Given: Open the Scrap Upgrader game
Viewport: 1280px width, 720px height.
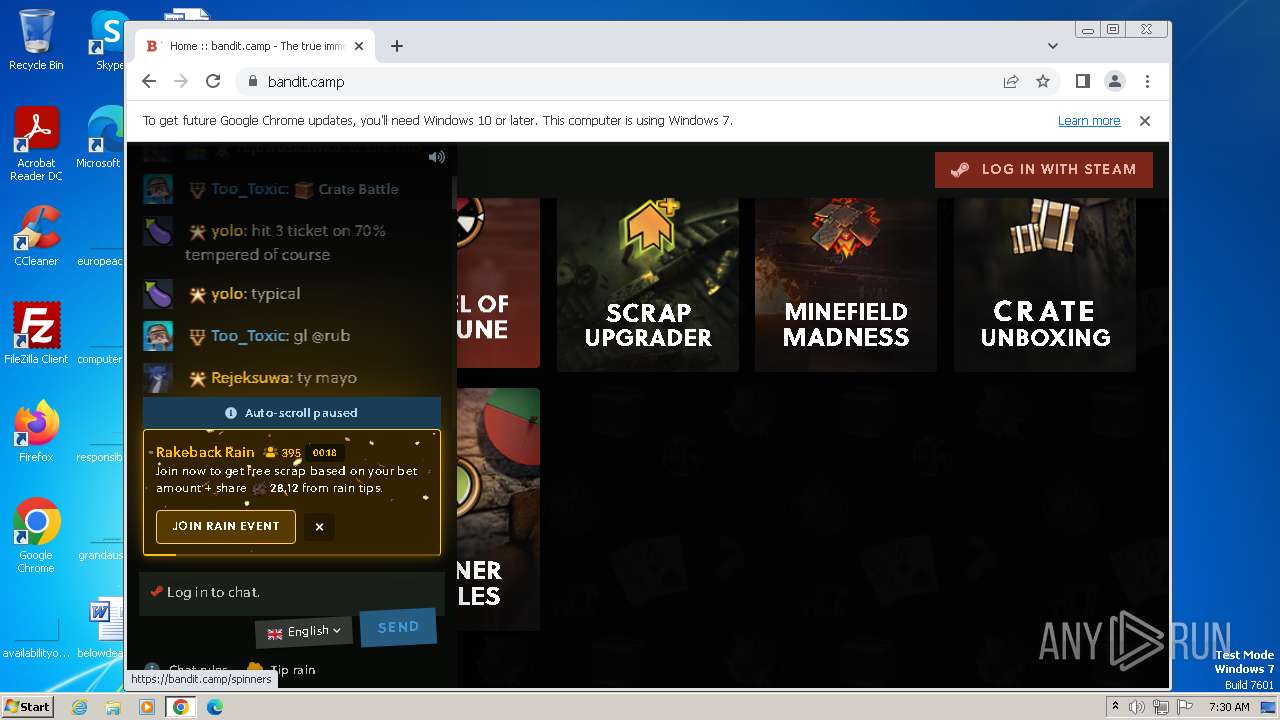Looking at the screenshot, I should click(648, 284).
